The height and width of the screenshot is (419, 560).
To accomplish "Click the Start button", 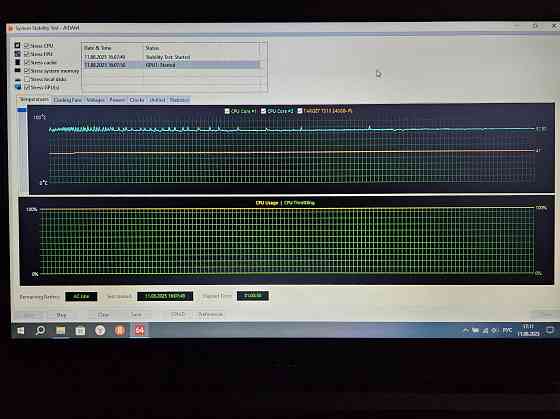I will (x=29, y=315).
